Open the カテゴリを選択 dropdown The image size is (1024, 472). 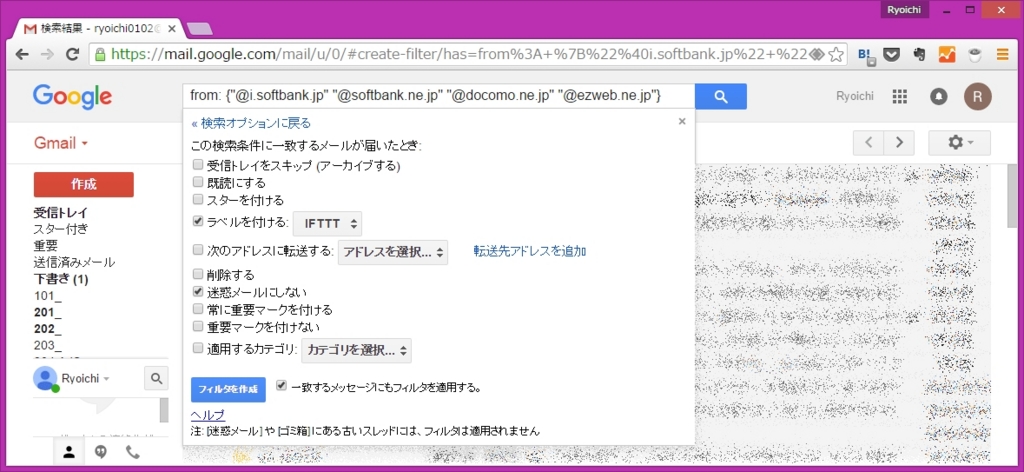pos(356,350)
